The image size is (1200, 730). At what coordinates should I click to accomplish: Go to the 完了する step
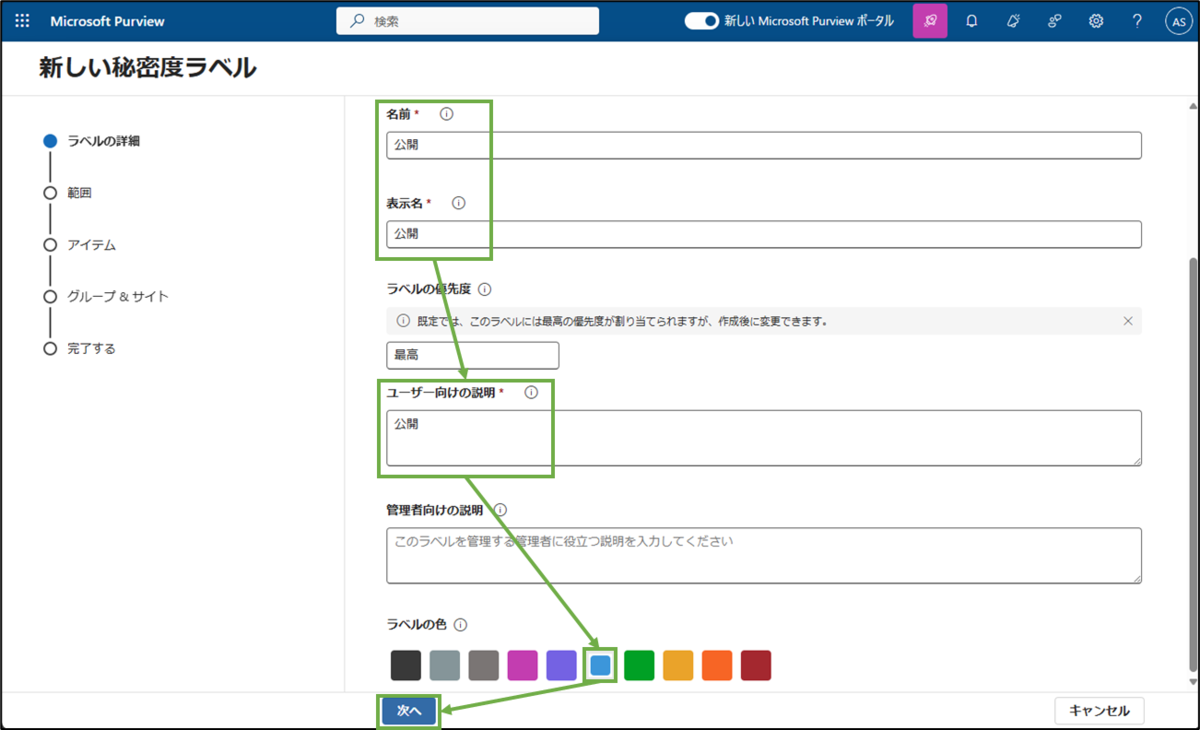point(80,349)
